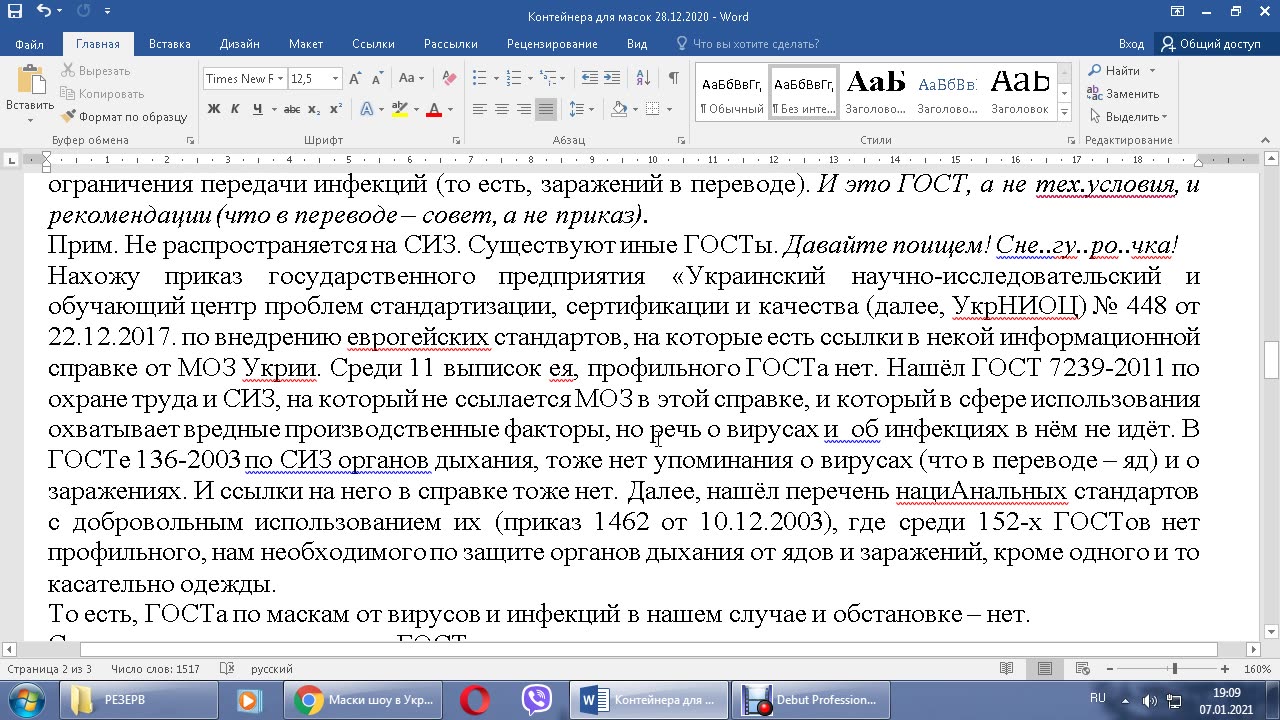The image size is (1280, 720).
Task: Toggle bullet list button
Action: [x=479, y=78]
